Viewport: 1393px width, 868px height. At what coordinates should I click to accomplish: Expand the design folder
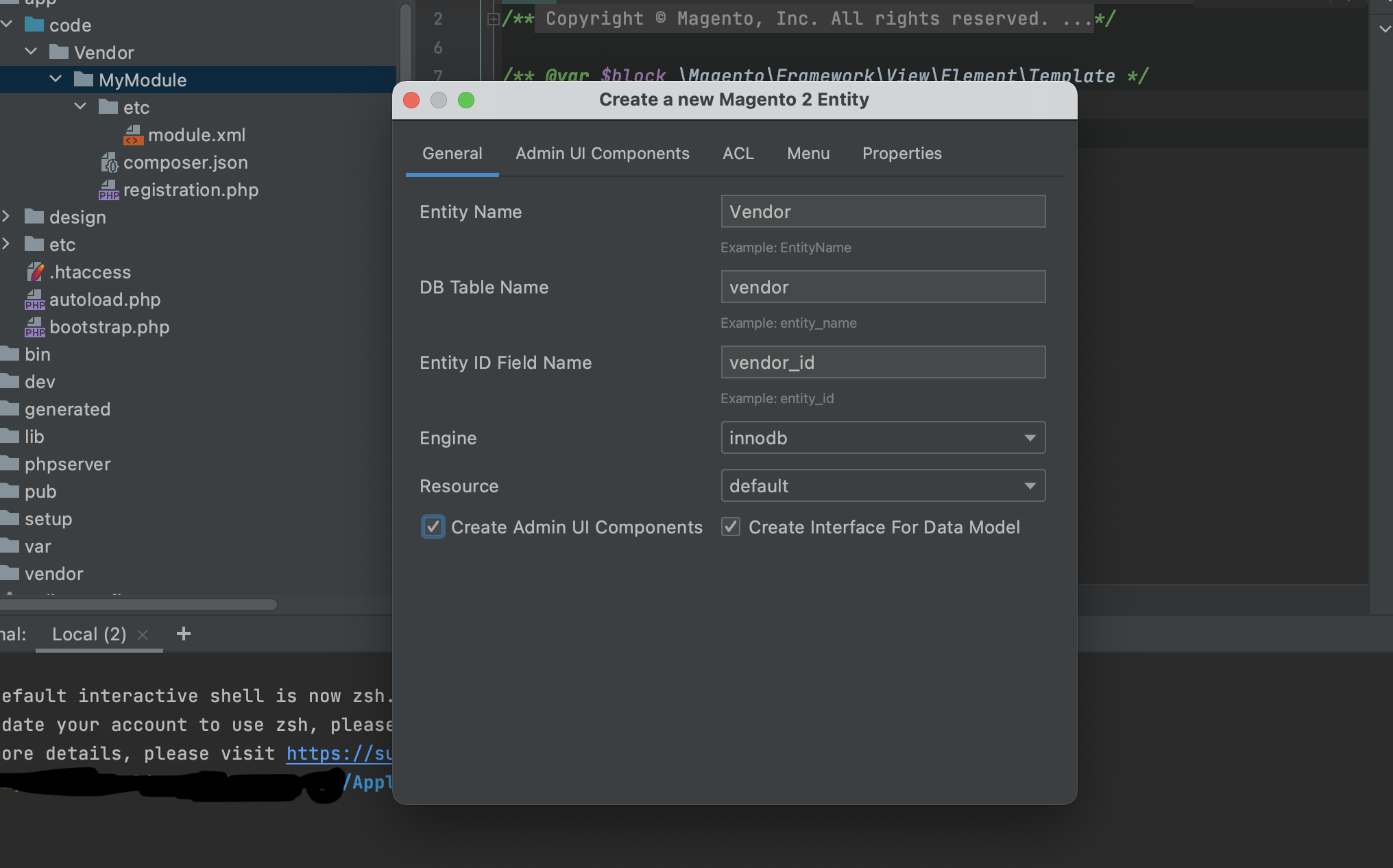6,217
